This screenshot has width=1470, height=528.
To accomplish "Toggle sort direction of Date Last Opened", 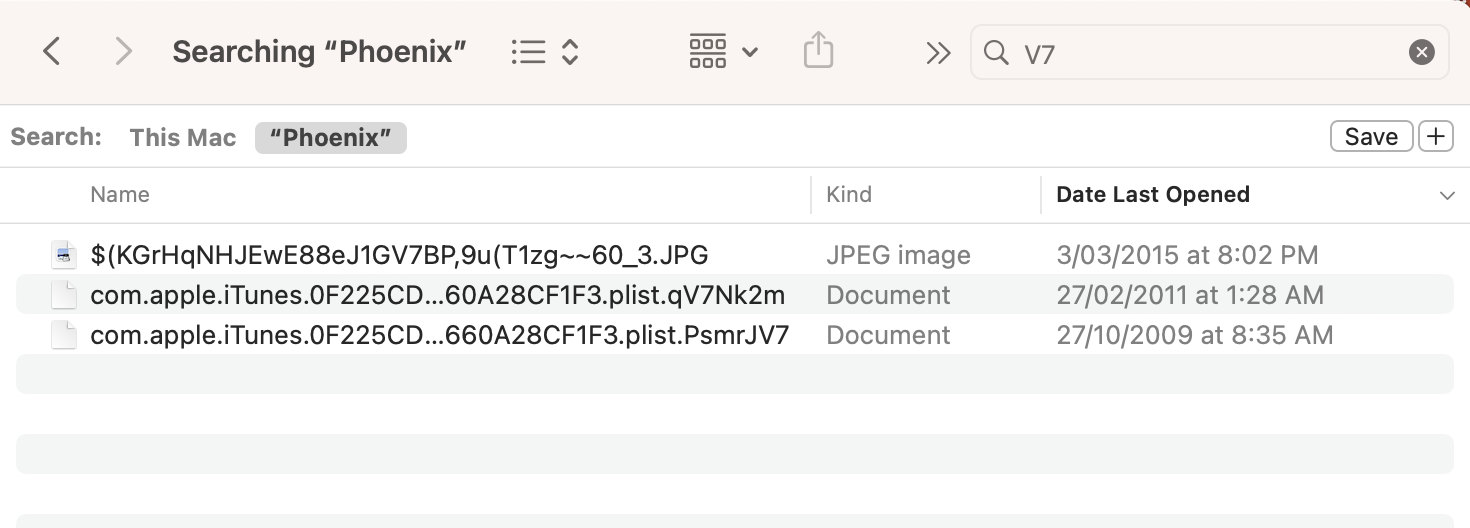I will (x=1446, y=195).
